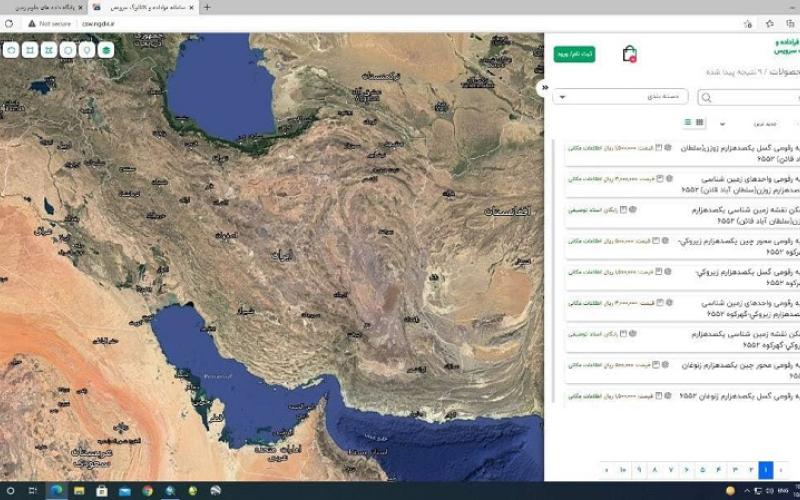The height and width of the screenshot is (500, 800).
Task: Open Microsoft Edge from taskbar
Action: (x=57, y=491)
